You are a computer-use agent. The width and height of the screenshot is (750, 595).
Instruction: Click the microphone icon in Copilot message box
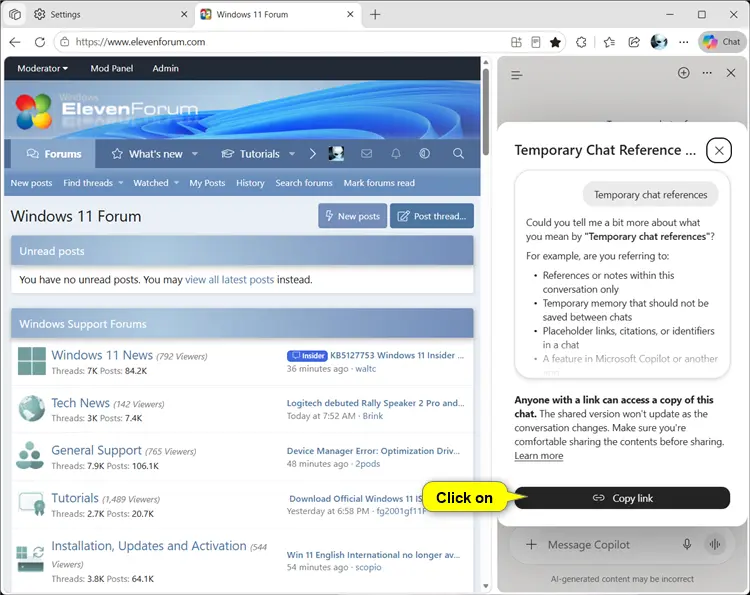point(687,544)
